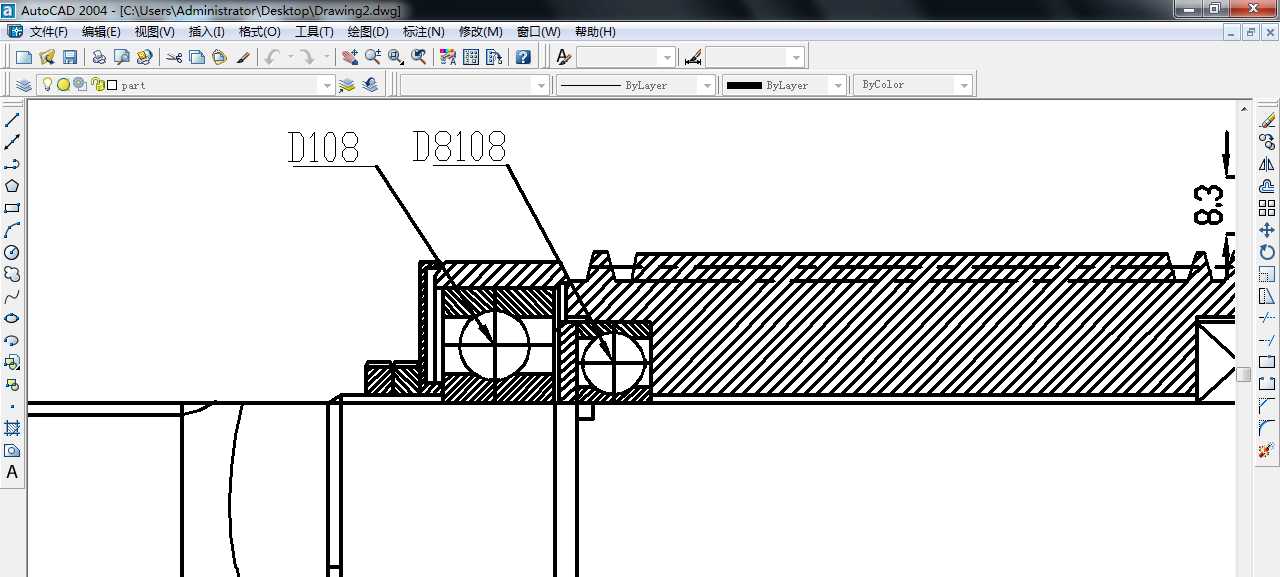1280x577 pixels.
Task: Click the Save icon in the Standard toolbar
Action: (x=70, y=57)
